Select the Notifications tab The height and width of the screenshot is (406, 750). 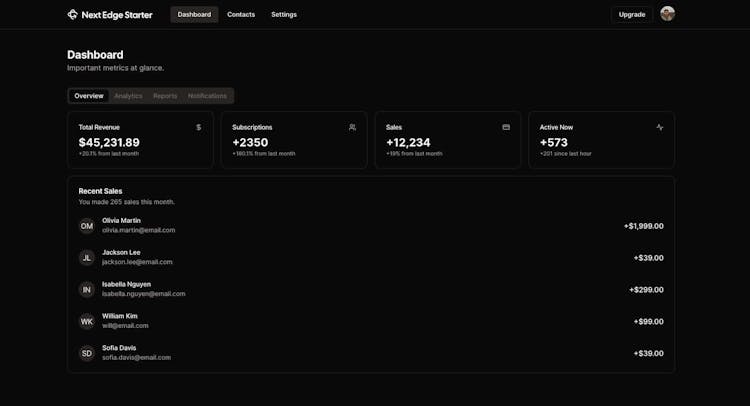click(207, 96)
